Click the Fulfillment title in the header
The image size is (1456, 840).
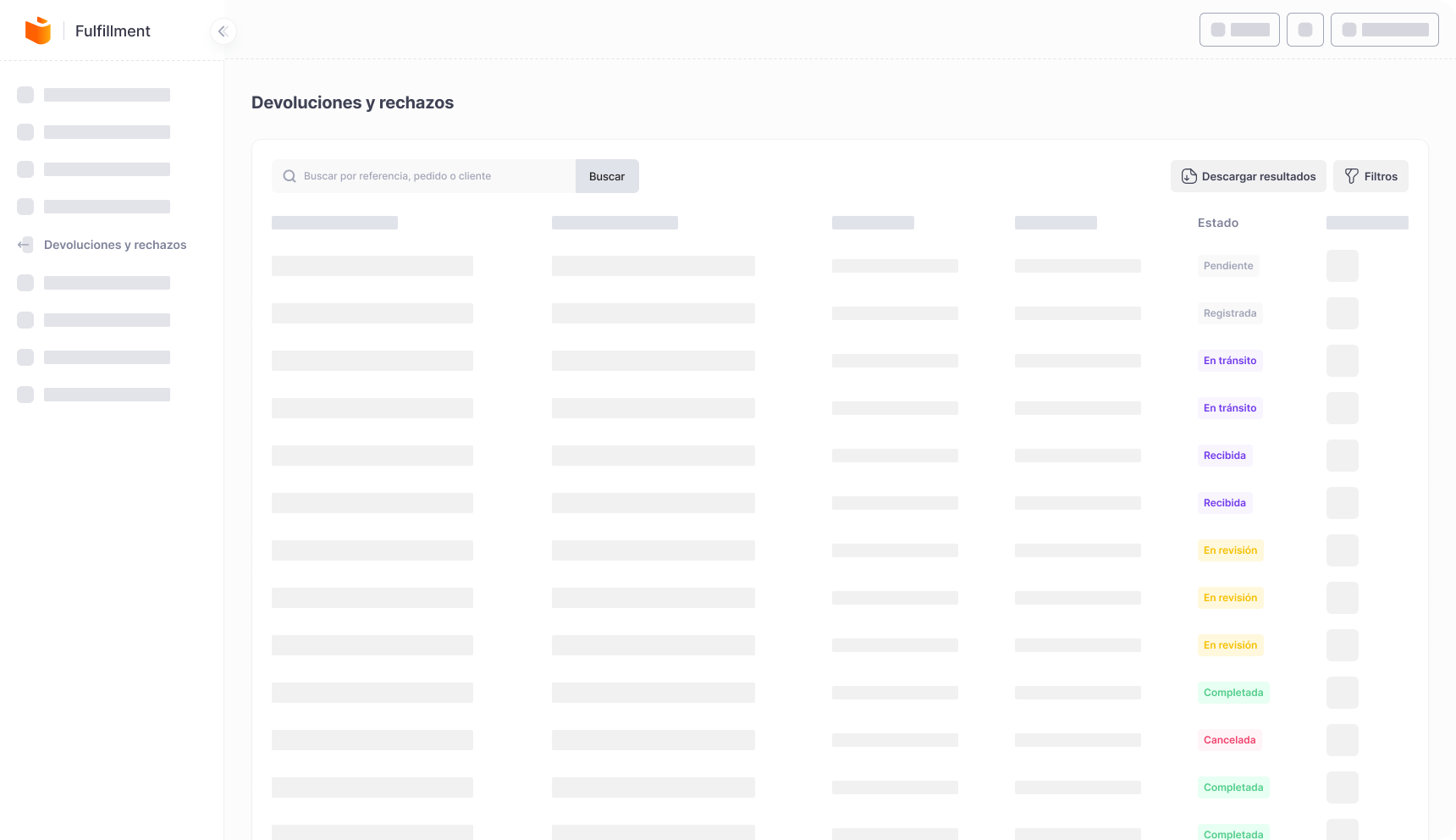click(x=113, y=31)
